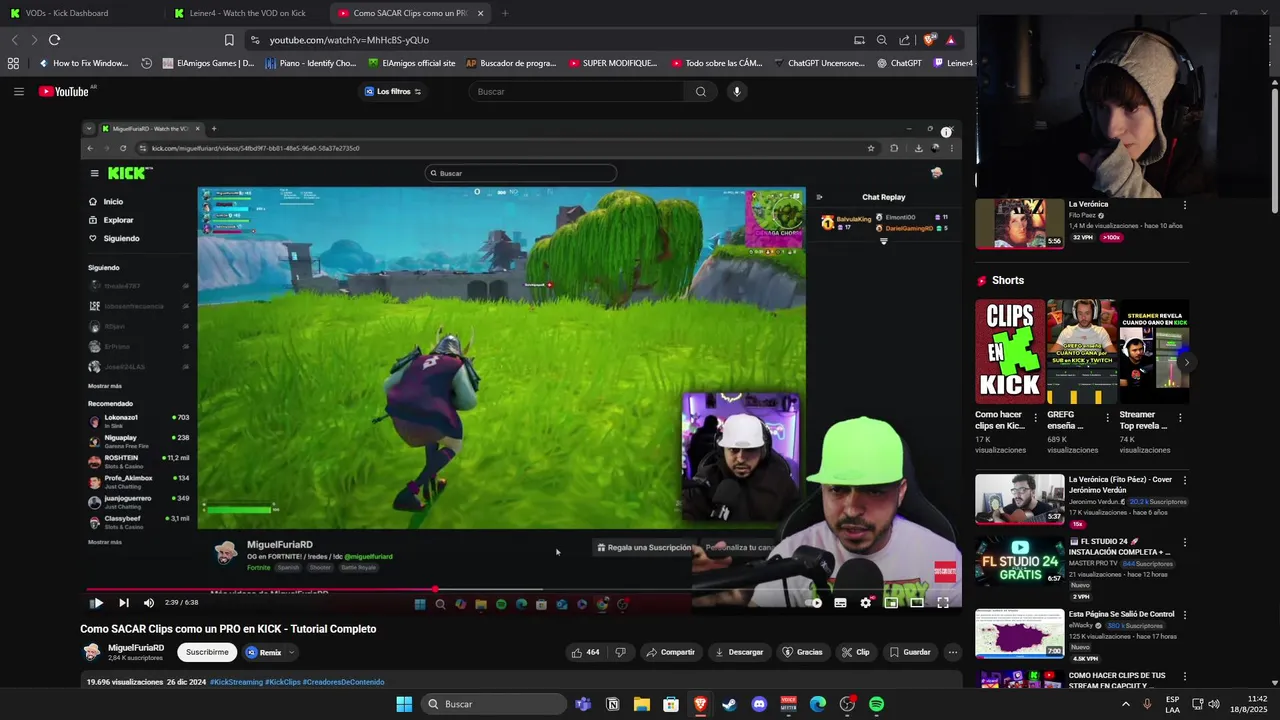Open File Explorer from the taskbar
Viewport: 1280px width, 720px height.
(641, 704)
